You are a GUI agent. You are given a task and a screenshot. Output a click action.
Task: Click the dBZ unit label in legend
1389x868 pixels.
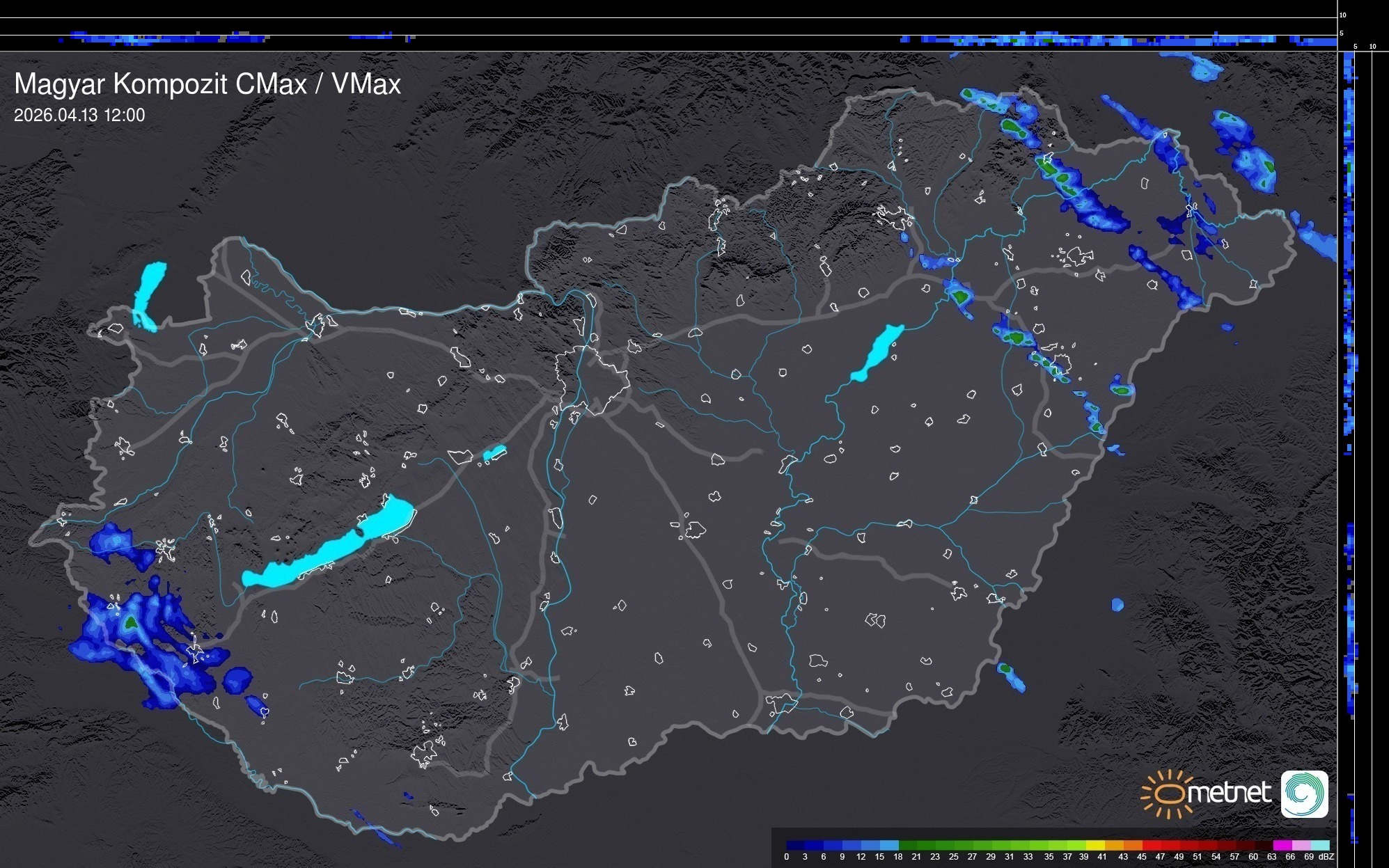[x=1326, y=857]
